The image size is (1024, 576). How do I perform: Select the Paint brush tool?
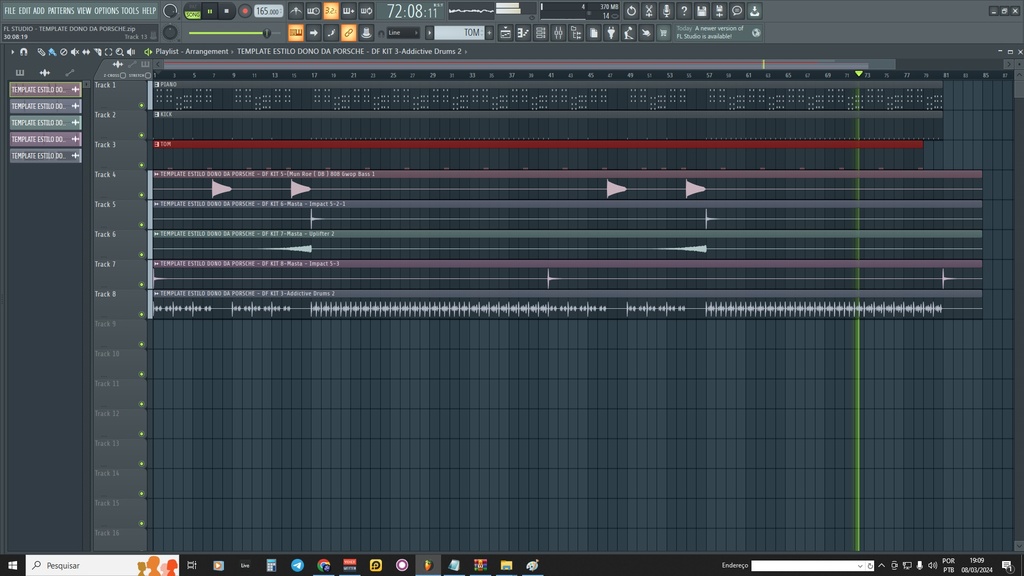pos(52,52)
